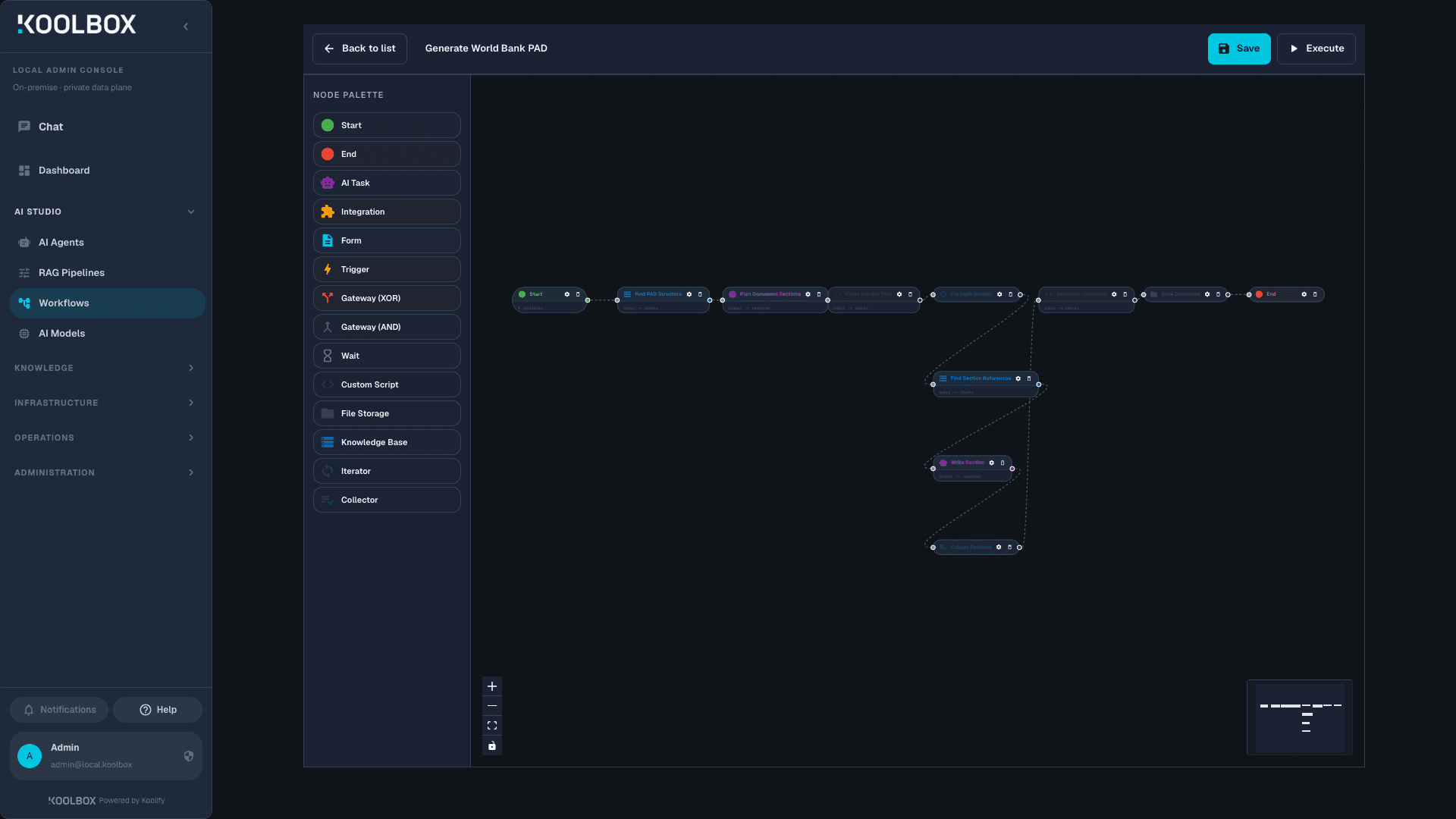This screenshot has width=1456, height=819.
Task: Collapse the AI Studio section
Action: tap(106, 212)
